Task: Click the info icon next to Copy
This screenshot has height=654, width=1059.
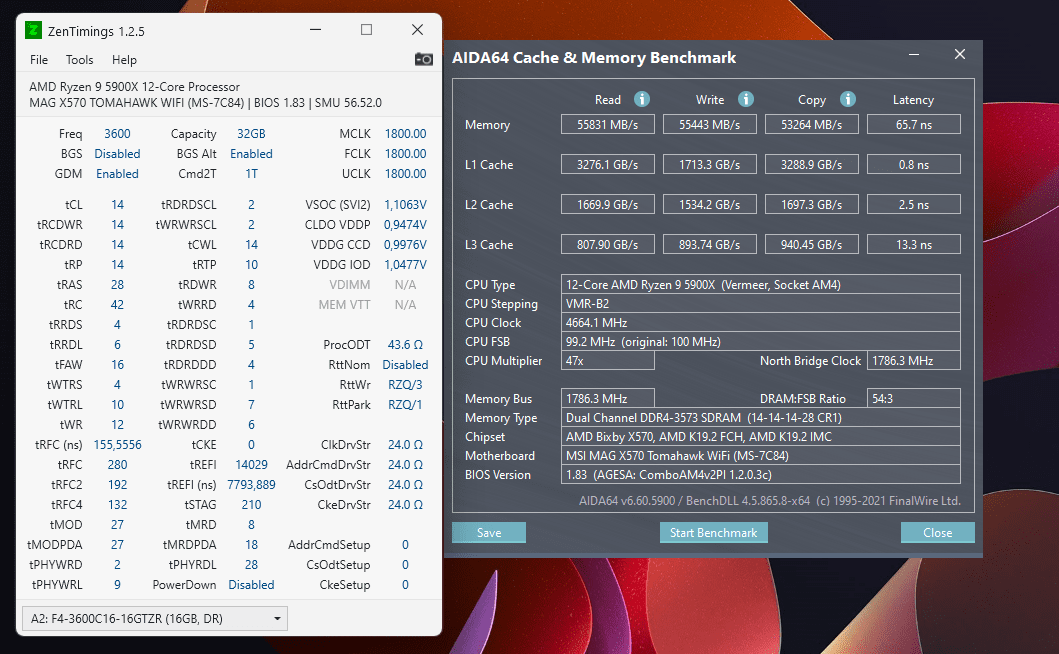Action: tap(848, 99)
